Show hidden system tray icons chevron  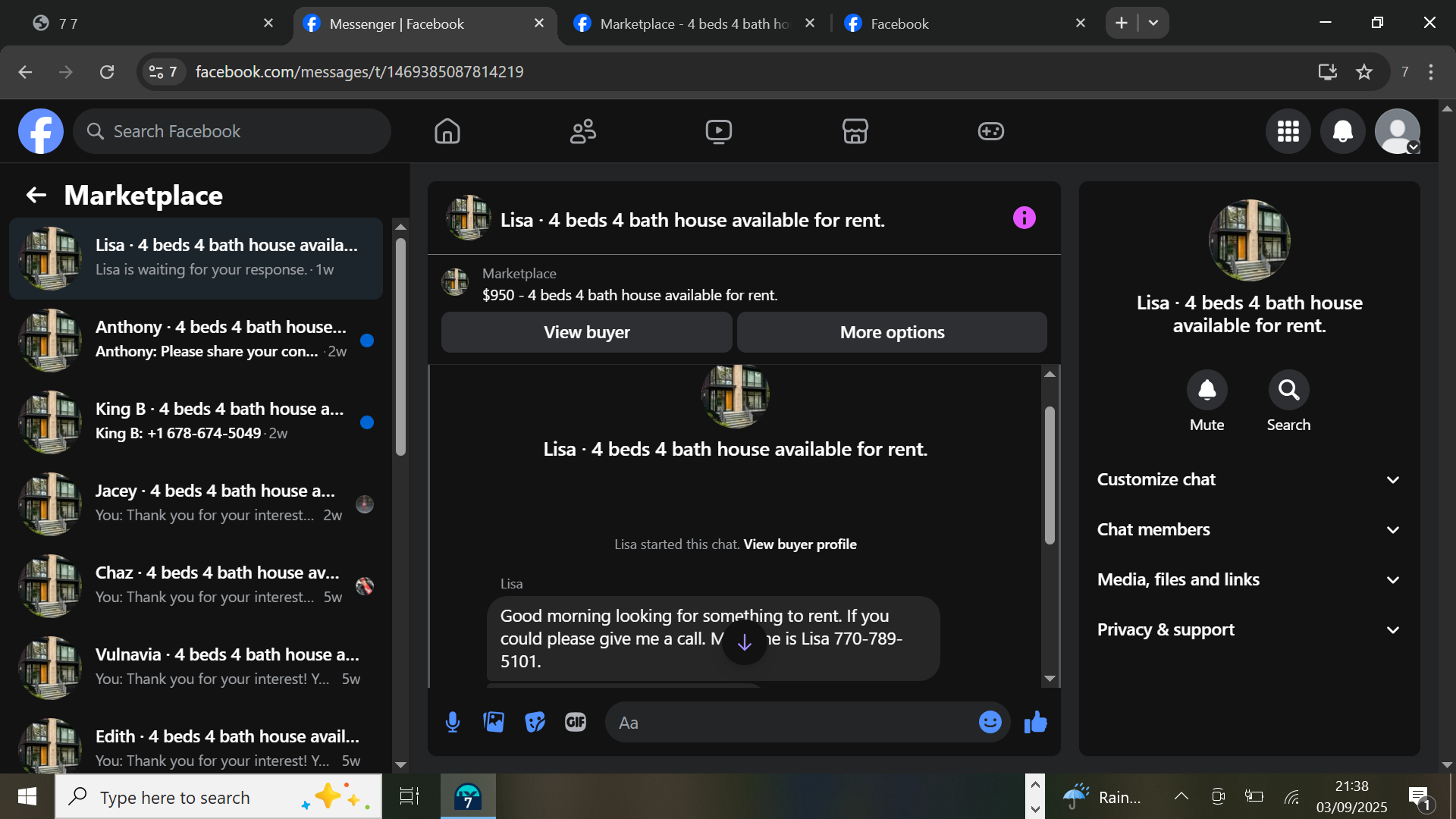pos(1181,796)
